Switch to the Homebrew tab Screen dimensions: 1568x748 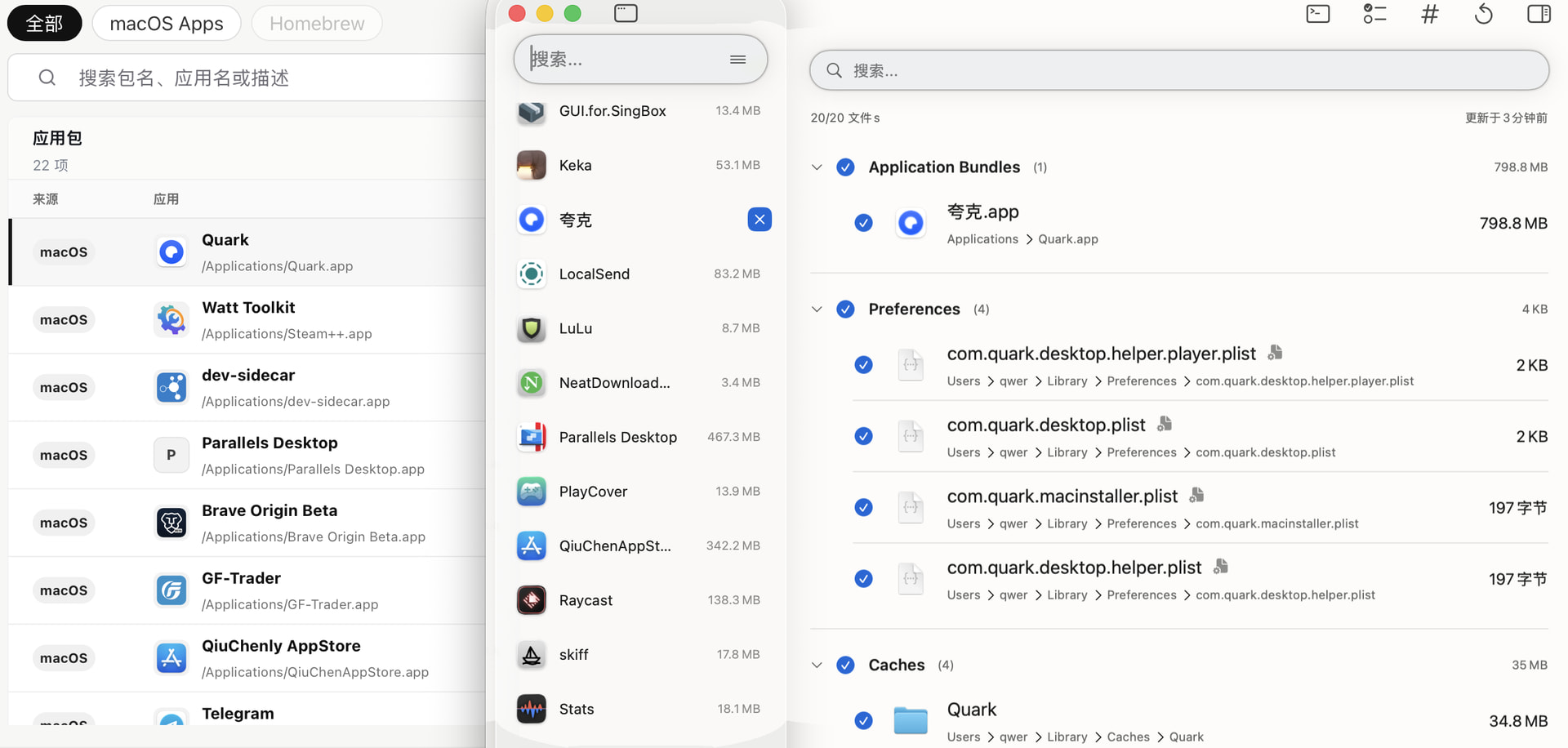click(317, 24)
